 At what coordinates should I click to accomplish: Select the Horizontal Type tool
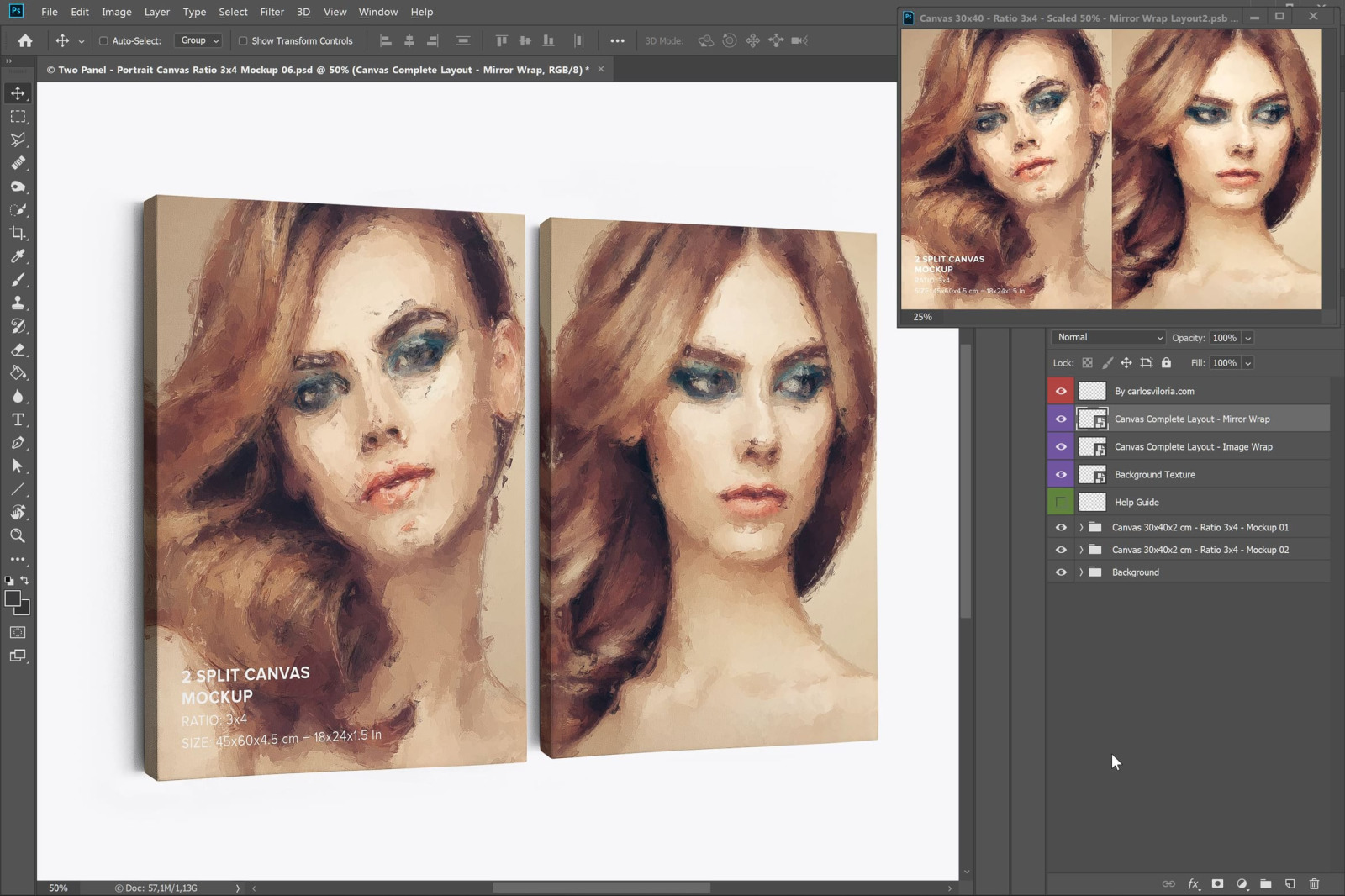18,419
